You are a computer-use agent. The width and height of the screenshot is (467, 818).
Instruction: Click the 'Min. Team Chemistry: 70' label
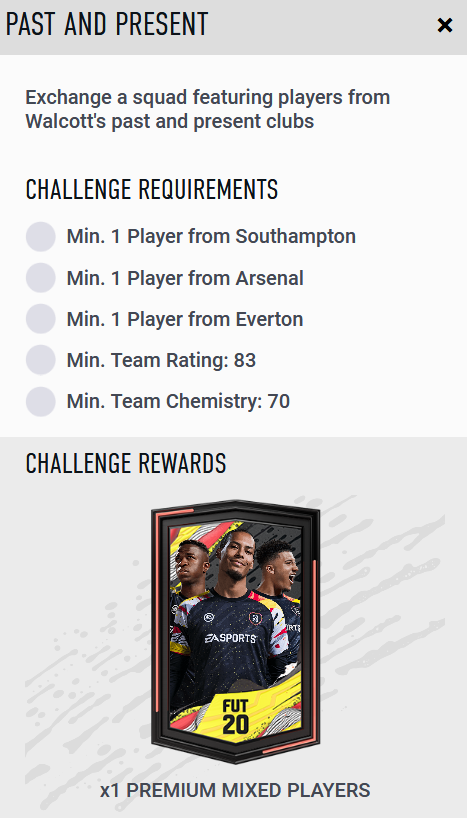[x=178, y=402]
